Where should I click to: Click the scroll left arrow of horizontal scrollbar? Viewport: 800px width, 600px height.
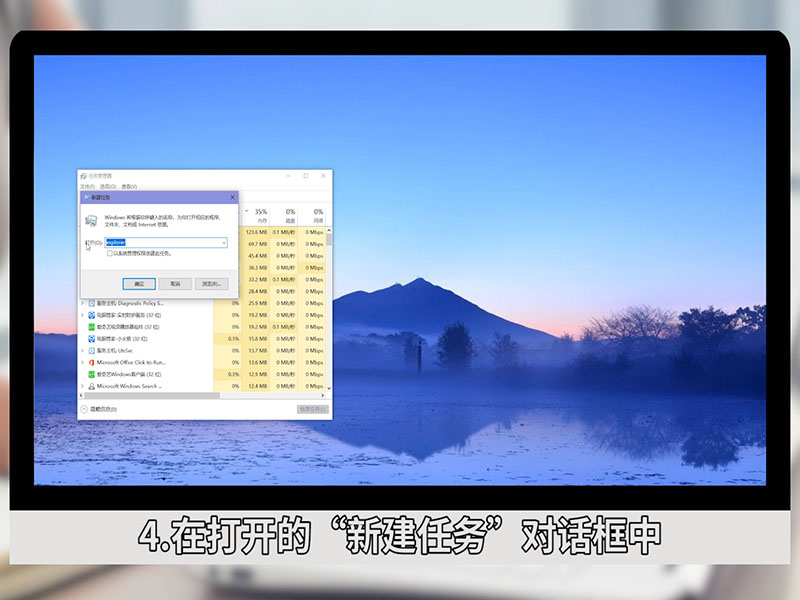click(x=82, y=395)
